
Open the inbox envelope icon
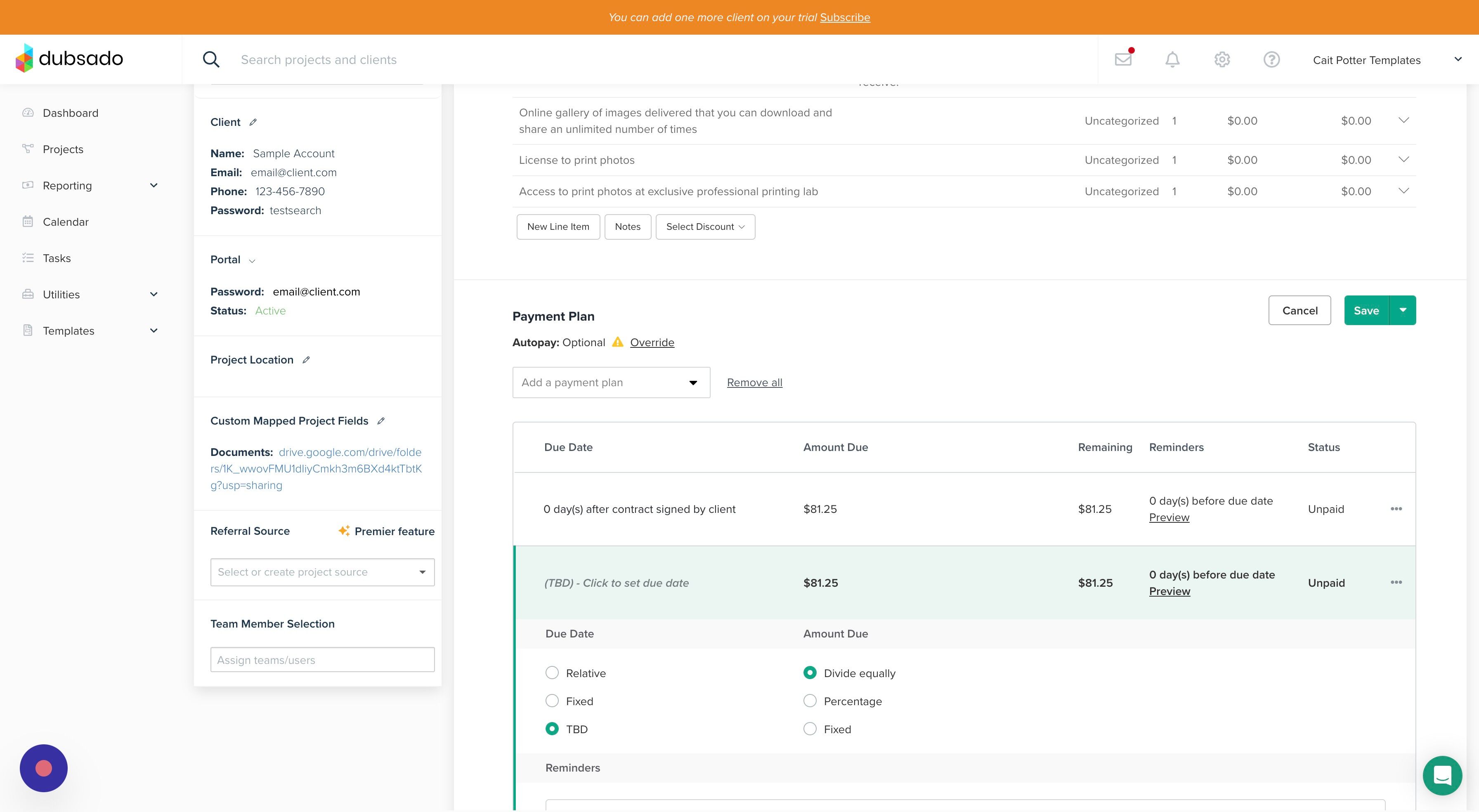tap(1123, 59)
